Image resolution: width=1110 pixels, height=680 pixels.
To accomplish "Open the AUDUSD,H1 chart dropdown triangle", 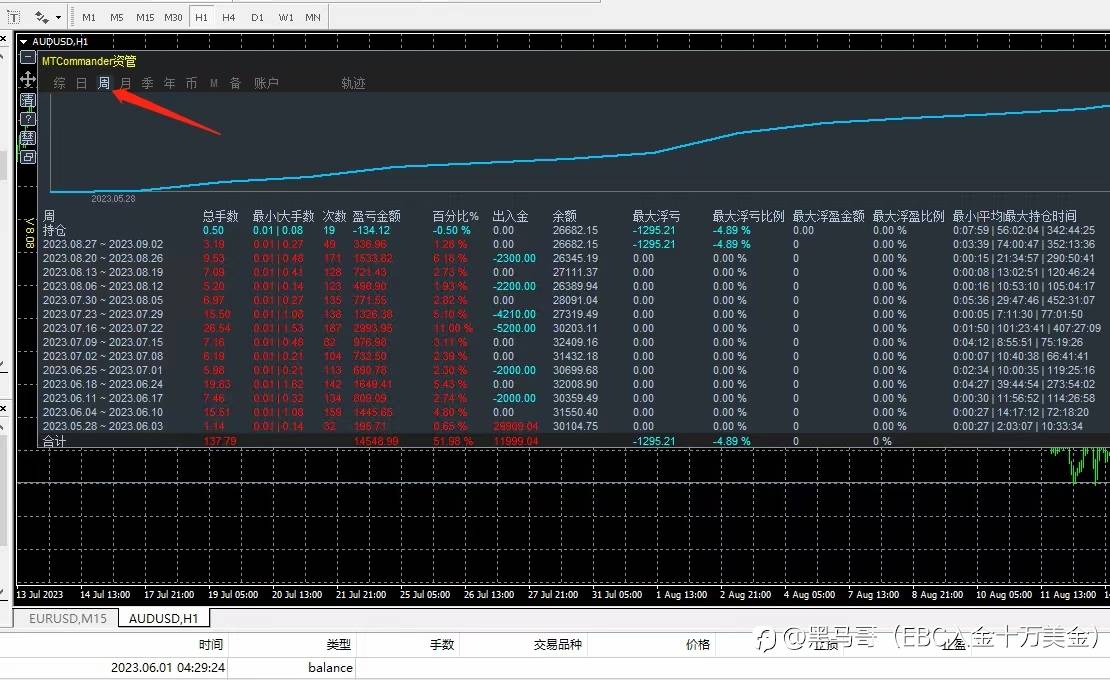I will pos(23,42).
